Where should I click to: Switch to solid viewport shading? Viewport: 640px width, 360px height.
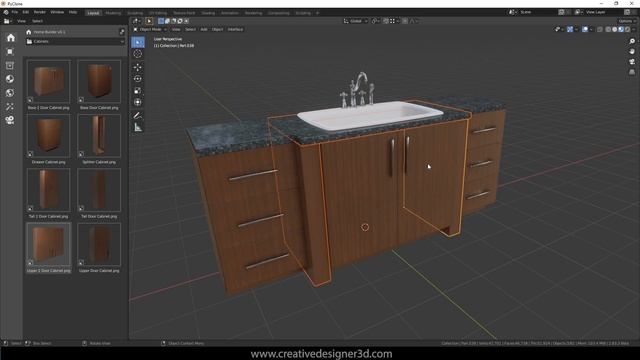pos(614,29)
